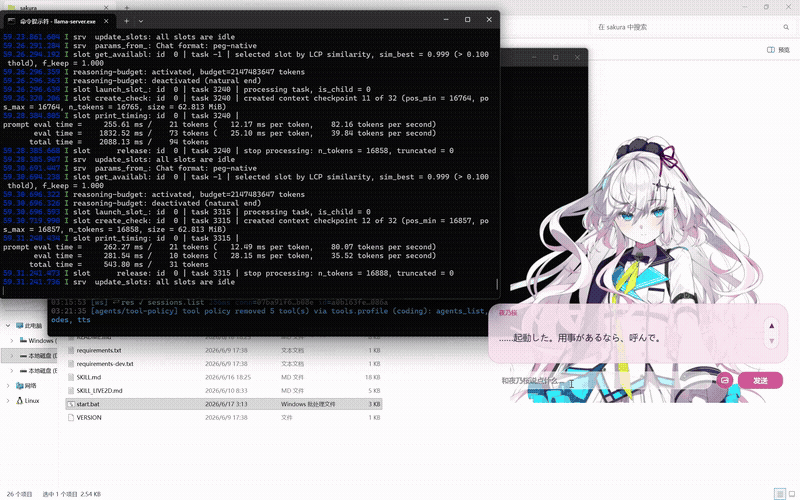The image size is (800, 500).
Task: Click the SKILL.md file icon
Action: 71,377
